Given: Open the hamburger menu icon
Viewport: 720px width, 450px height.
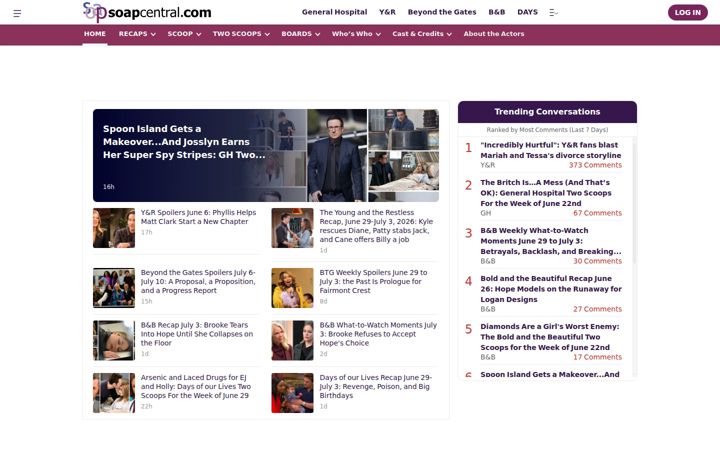Looking at the screenshot, I should tap(17, 13).
